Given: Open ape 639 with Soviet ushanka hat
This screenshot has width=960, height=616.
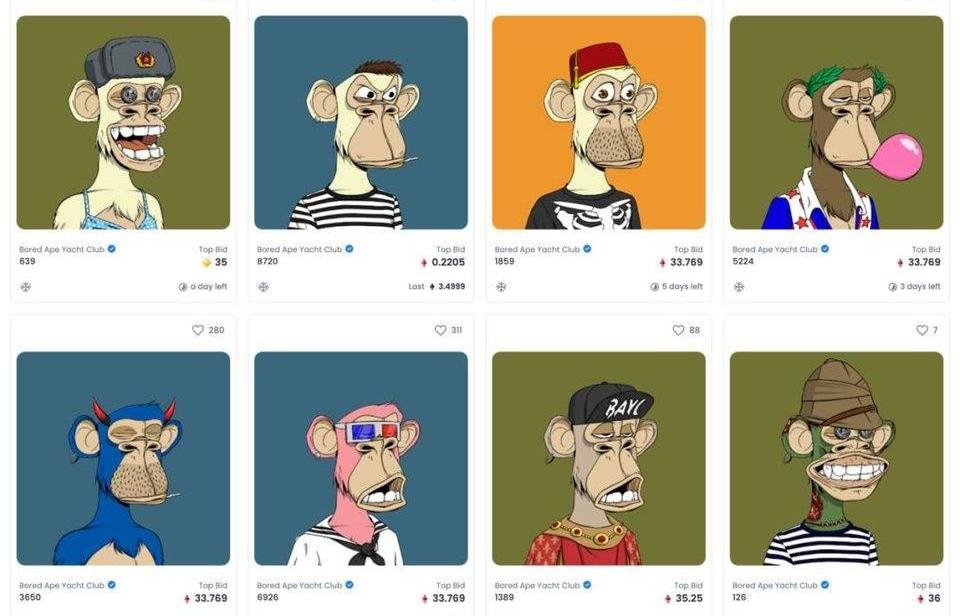Looking at the screenshot, I should click(x=123, y=122).
